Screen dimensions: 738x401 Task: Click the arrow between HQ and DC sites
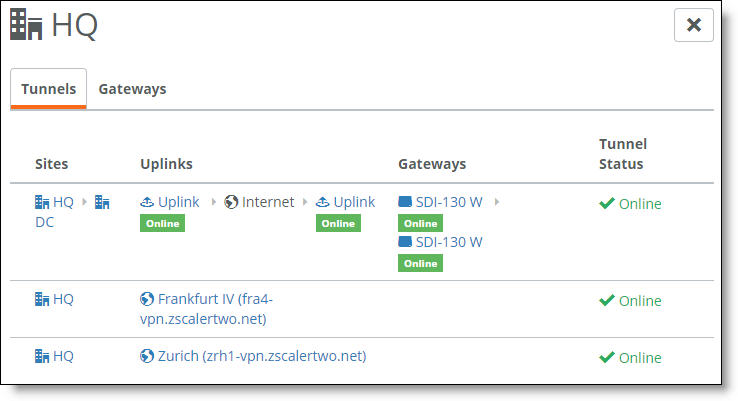[85, 202]
